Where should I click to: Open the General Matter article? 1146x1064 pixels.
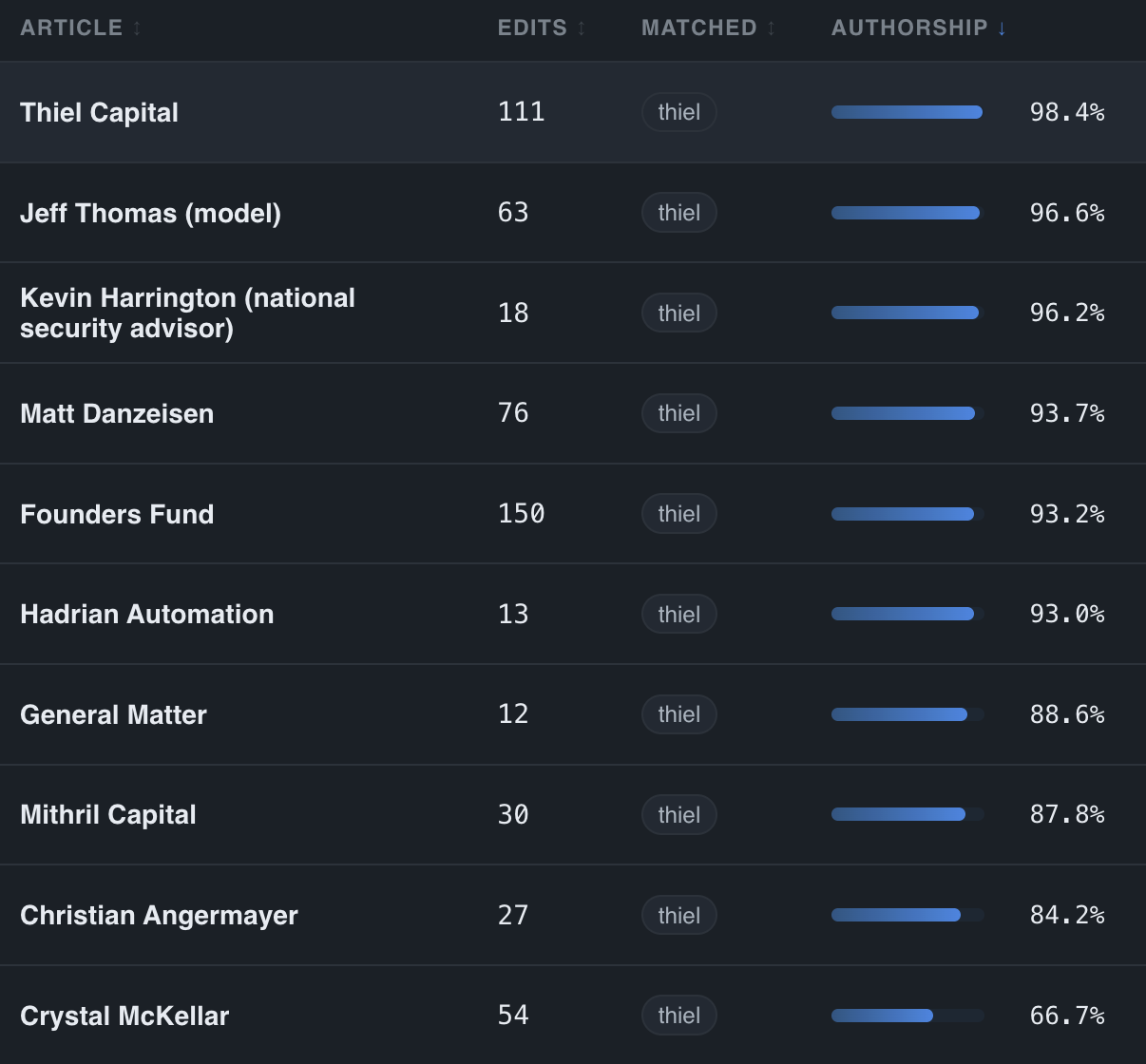point(113,714)
